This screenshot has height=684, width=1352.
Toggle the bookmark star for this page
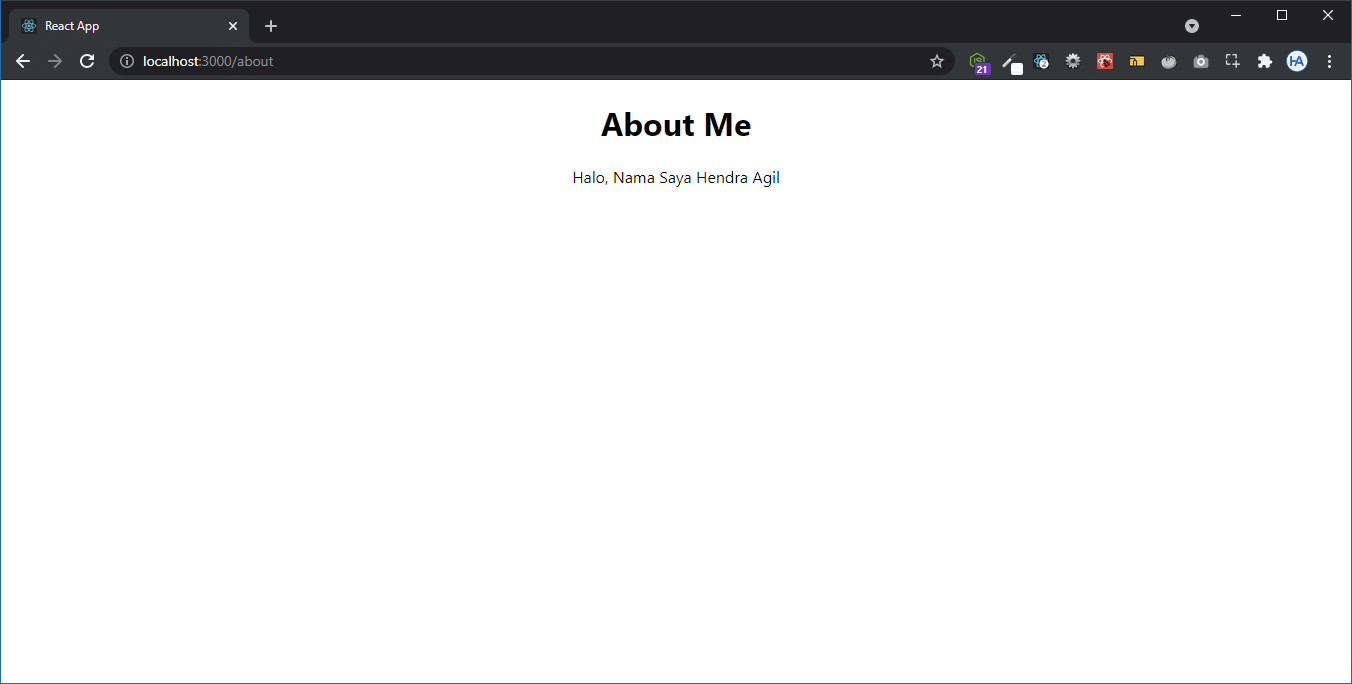point(936,61)
